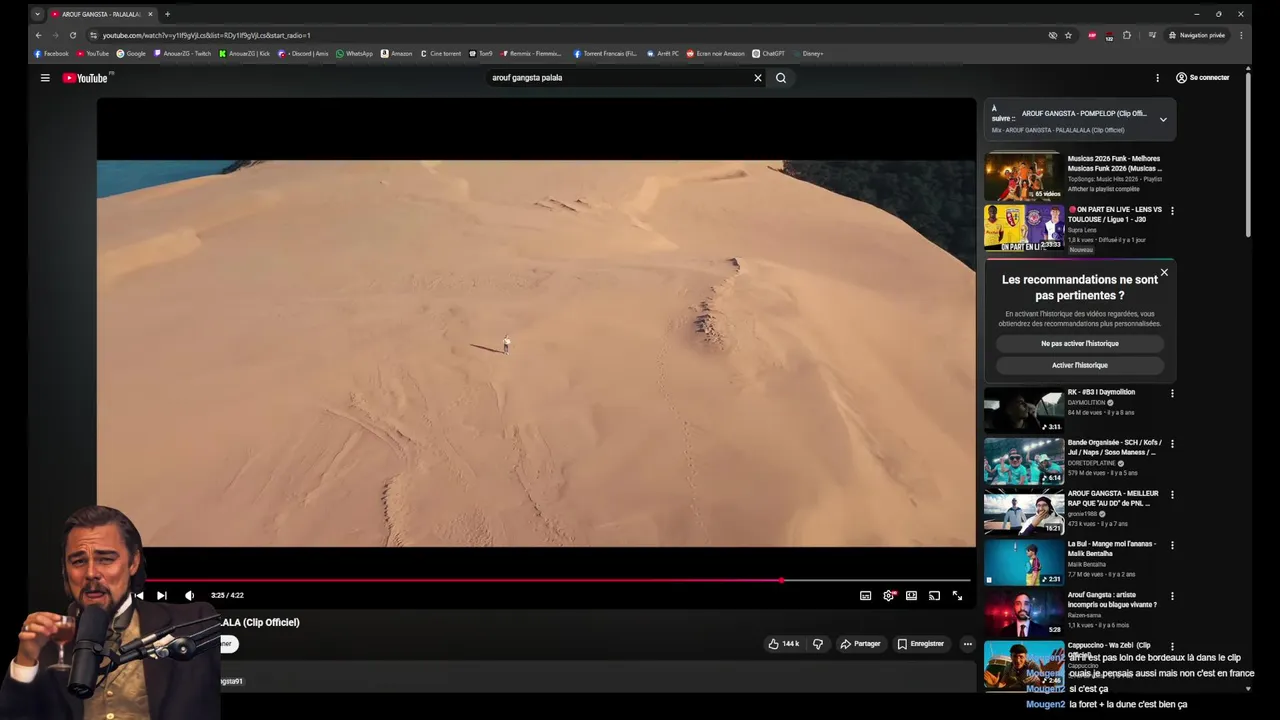
Task: Save the video with Enregistrer
Action: (921, 644)
